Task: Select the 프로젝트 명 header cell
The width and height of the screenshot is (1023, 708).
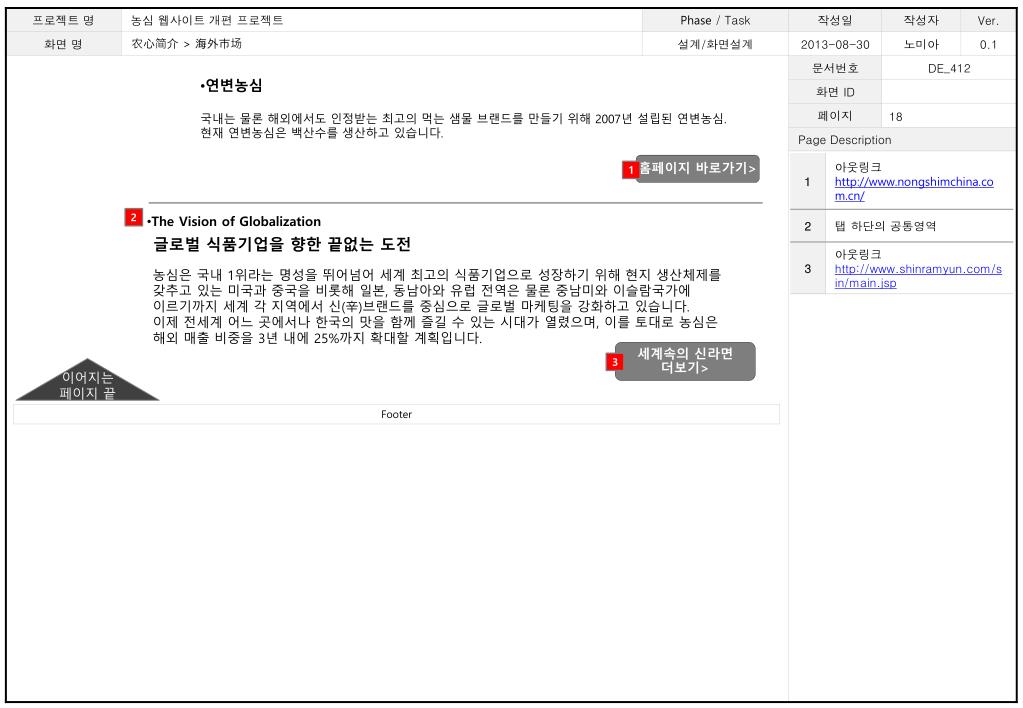Action: 64,20
